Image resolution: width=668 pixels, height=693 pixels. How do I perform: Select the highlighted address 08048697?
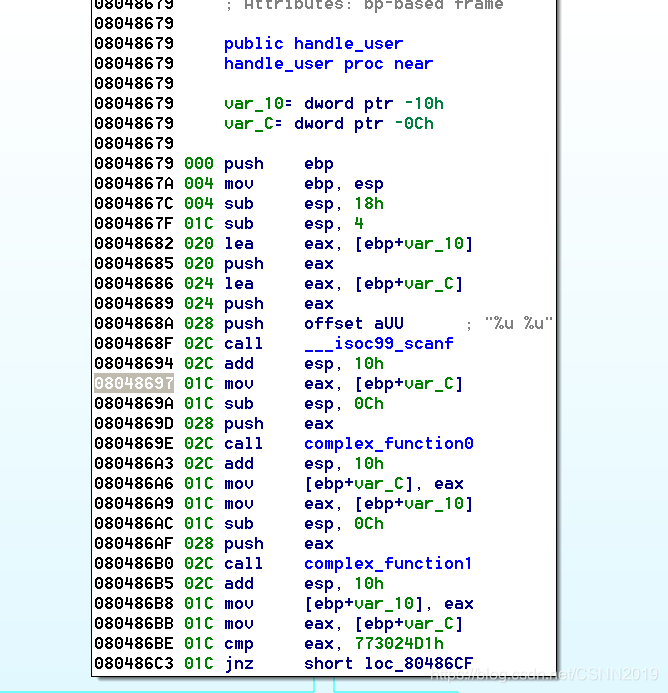pos(134,383)
